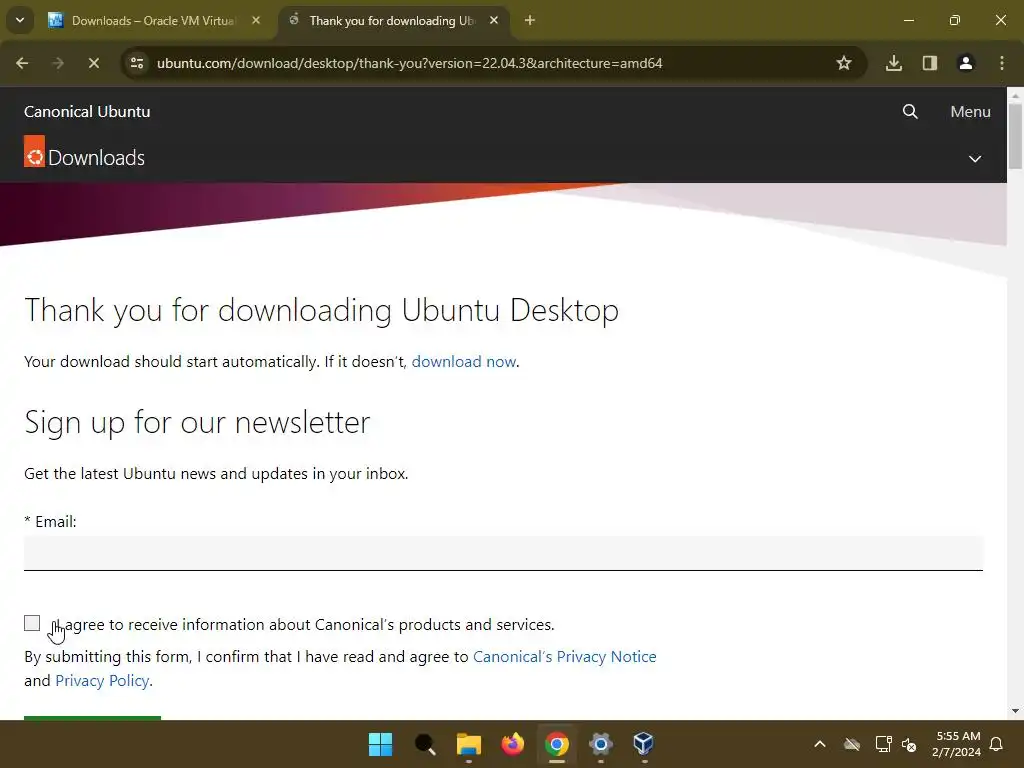
Task: Close the Downloads – Oracle VM VirtualBox tab
Action: point(256,20)
